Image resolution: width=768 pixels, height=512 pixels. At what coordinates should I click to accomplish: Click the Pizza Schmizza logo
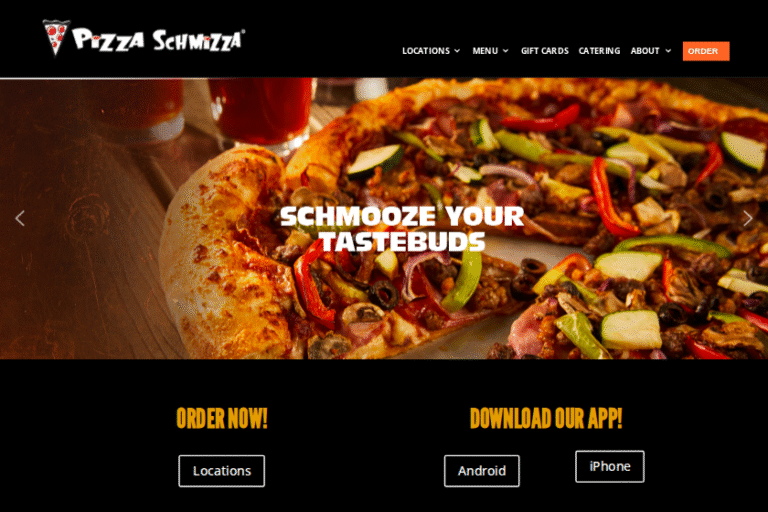(x=144, y=38)
